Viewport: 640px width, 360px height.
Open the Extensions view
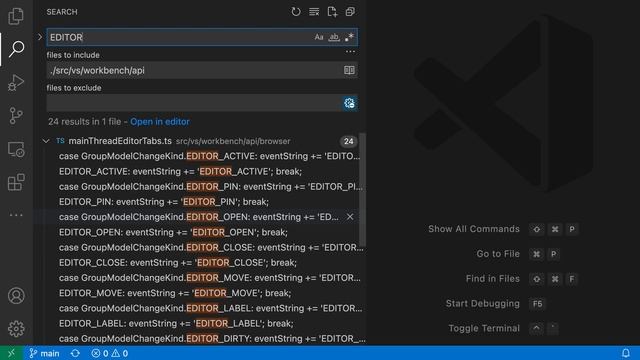(x=16, y=182)
